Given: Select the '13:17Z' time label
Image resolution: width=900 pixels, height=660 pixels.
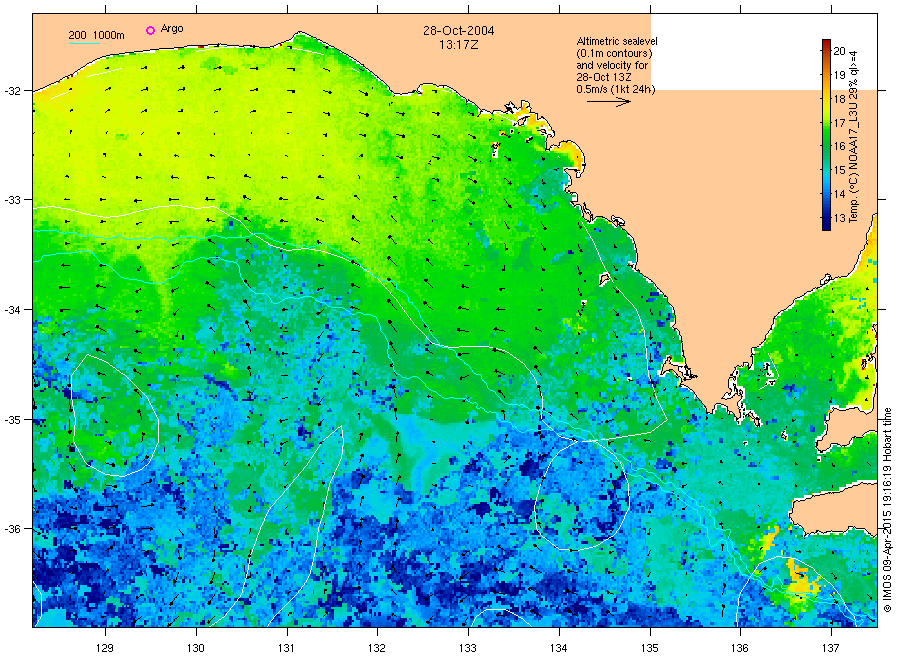Looking at the screenshot, I should point(459,45).
